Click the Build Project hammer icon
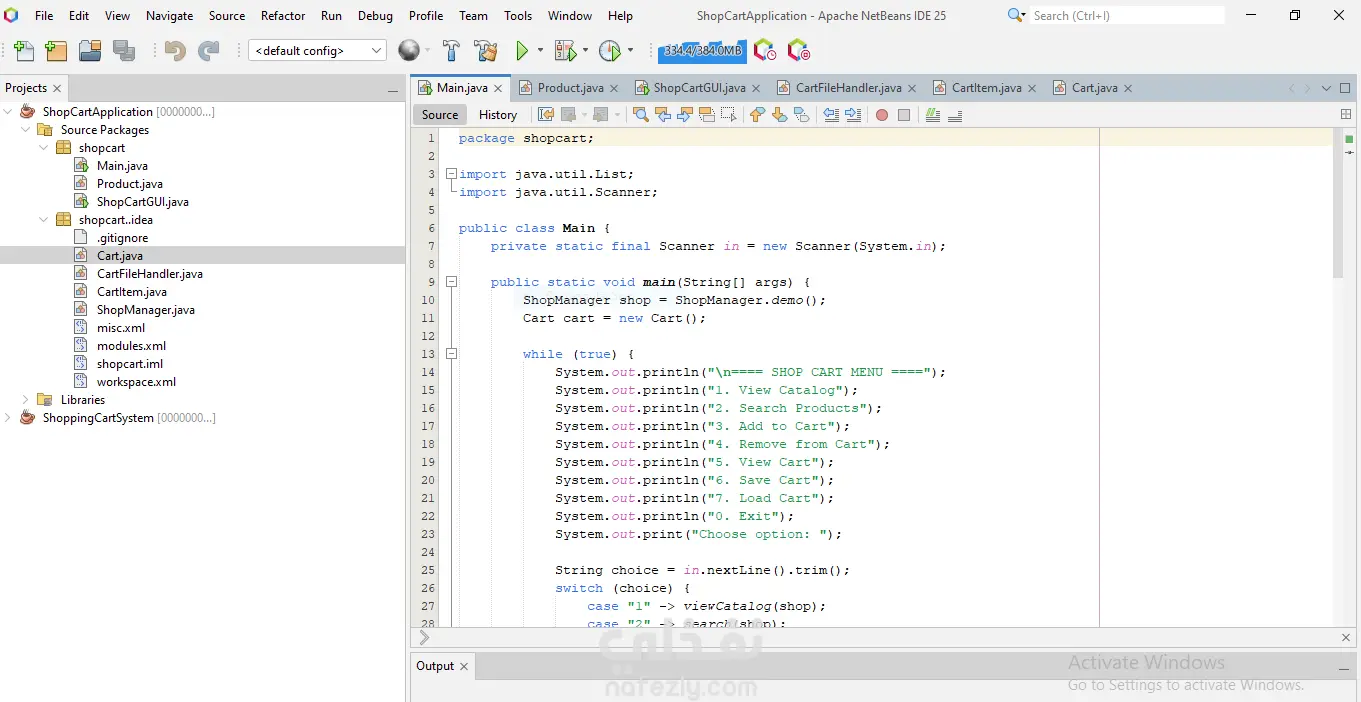The height and width of the screenshot is (702, 1361). 451,51
